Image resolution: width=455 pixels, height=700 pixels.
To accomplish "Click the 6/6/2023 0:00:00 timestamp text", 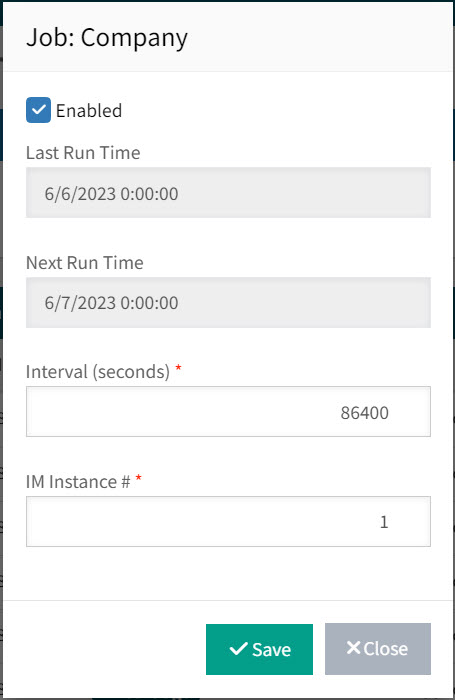I will coord(112,194).
